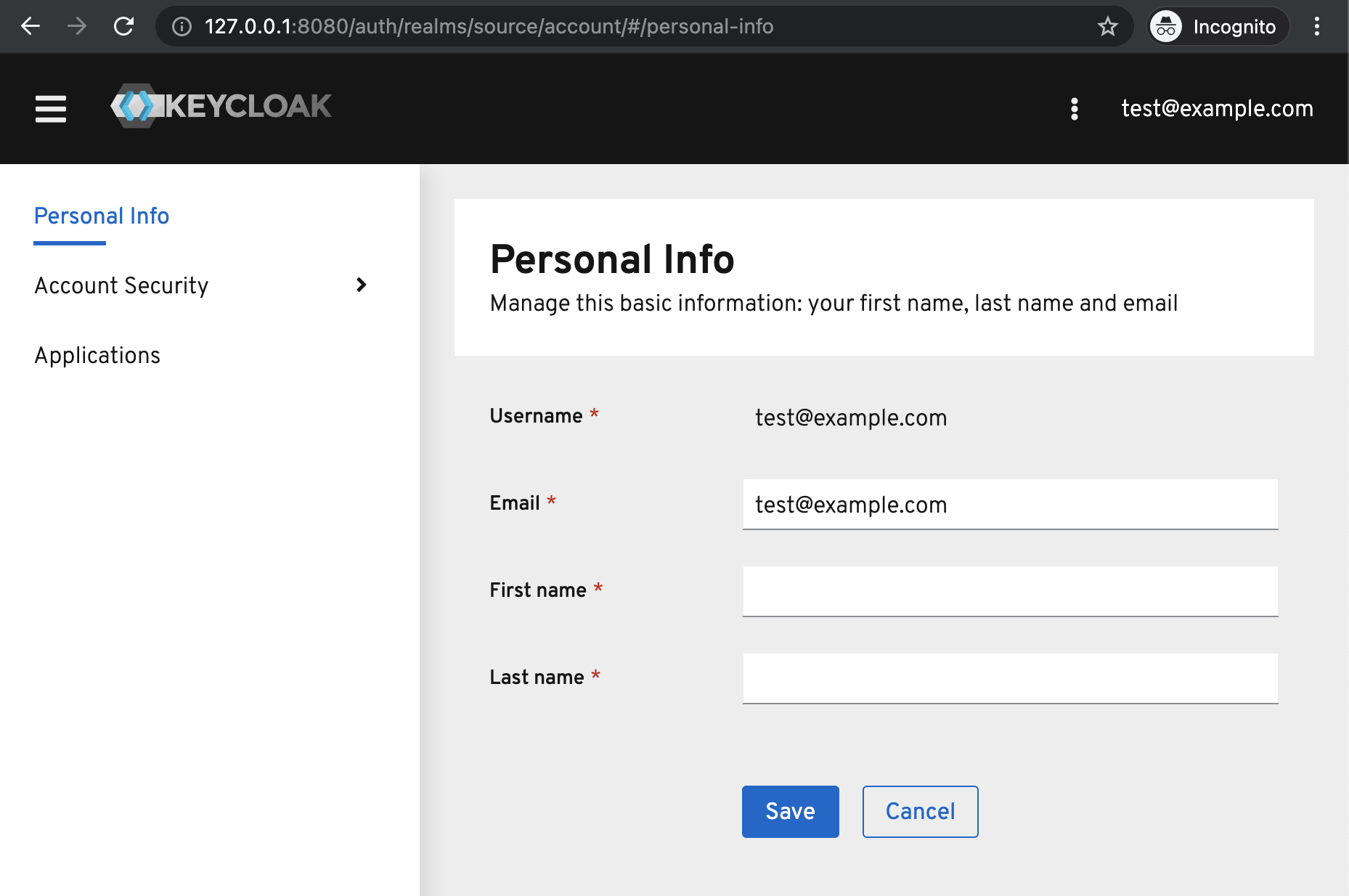Expand Account Security chevron
This screenshot has height=896, width=1349.
(x=362, y=285)
